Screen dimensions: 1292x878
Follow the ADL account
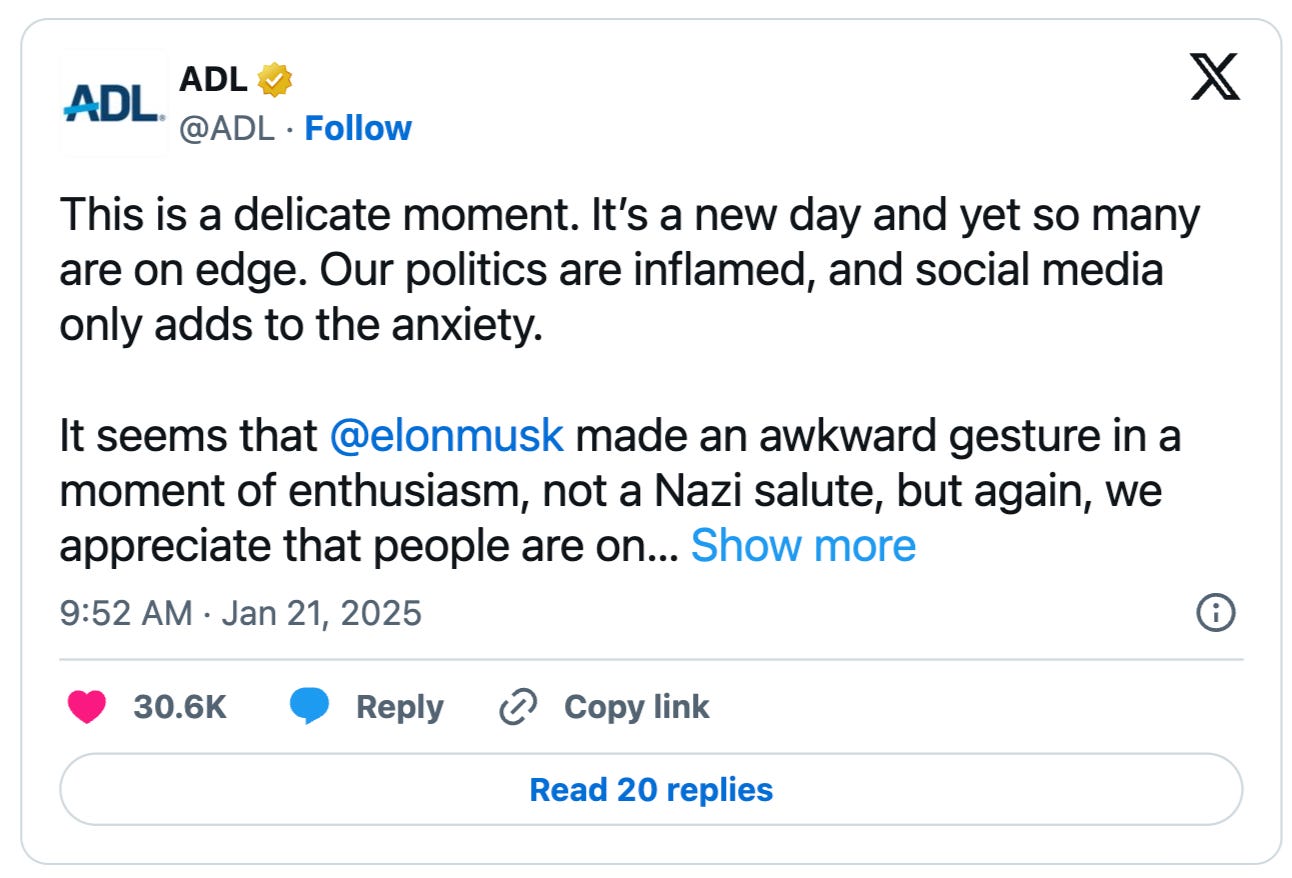tap(358, 128)
